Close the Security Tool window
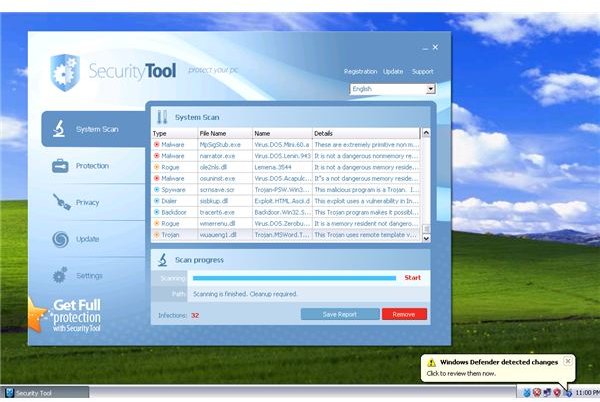 435,47
